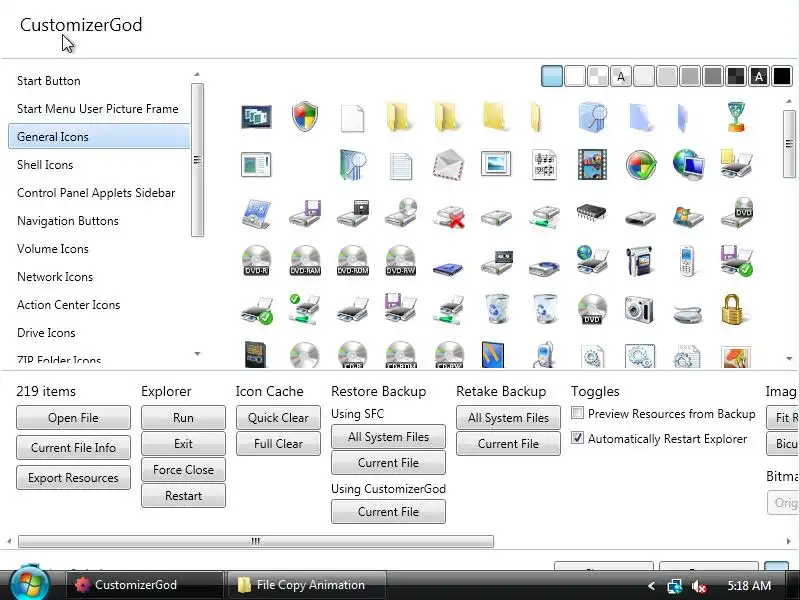Click the muted volume tray icon
This screenshot has width=800, height=600.
[698, 586]
